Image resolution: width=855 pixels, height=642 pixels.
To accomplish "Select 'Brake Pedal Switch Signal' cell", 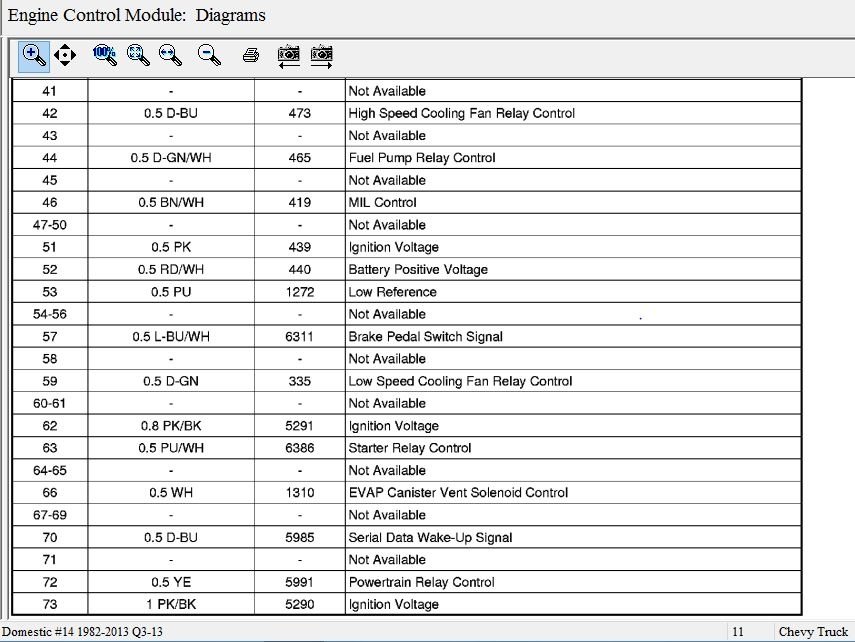I will click(x=573, y=337).
